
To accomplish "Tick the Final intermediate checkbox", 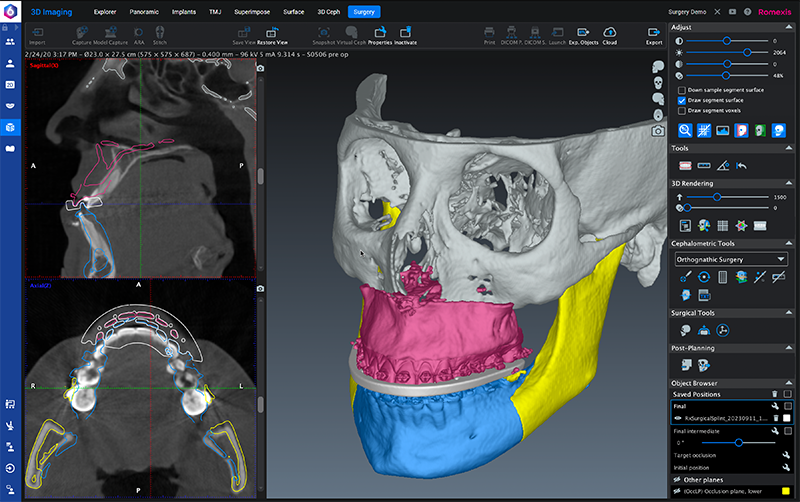I will coord(788,431).
